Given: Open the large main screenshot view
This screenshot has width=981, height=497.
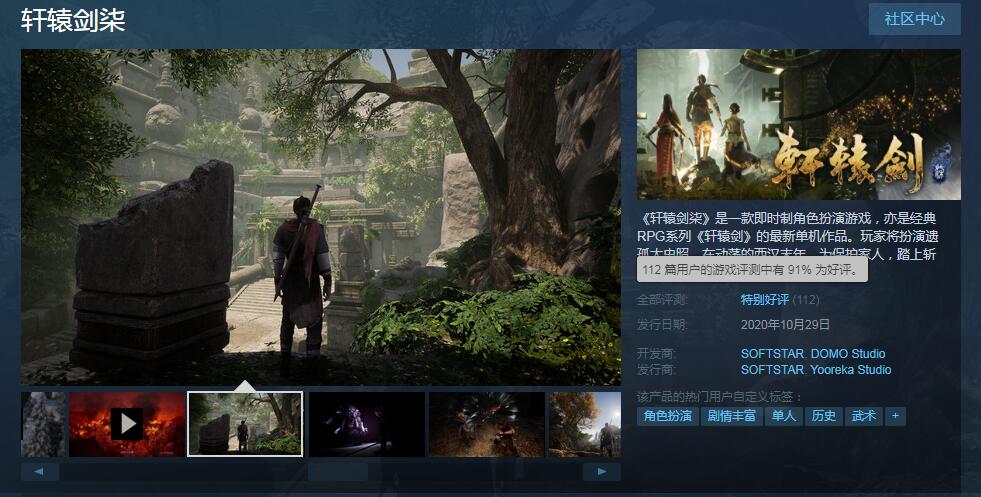Looking at the screenshot, I should 320,216.
